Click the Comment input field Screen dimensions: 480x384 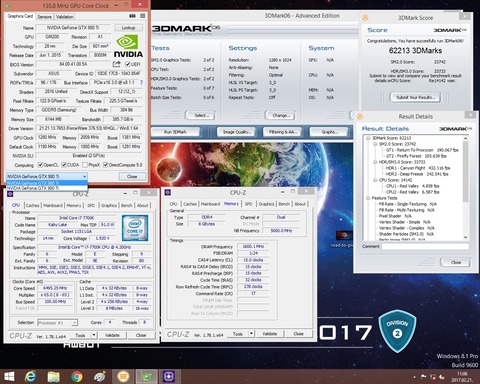click(425, 246)
